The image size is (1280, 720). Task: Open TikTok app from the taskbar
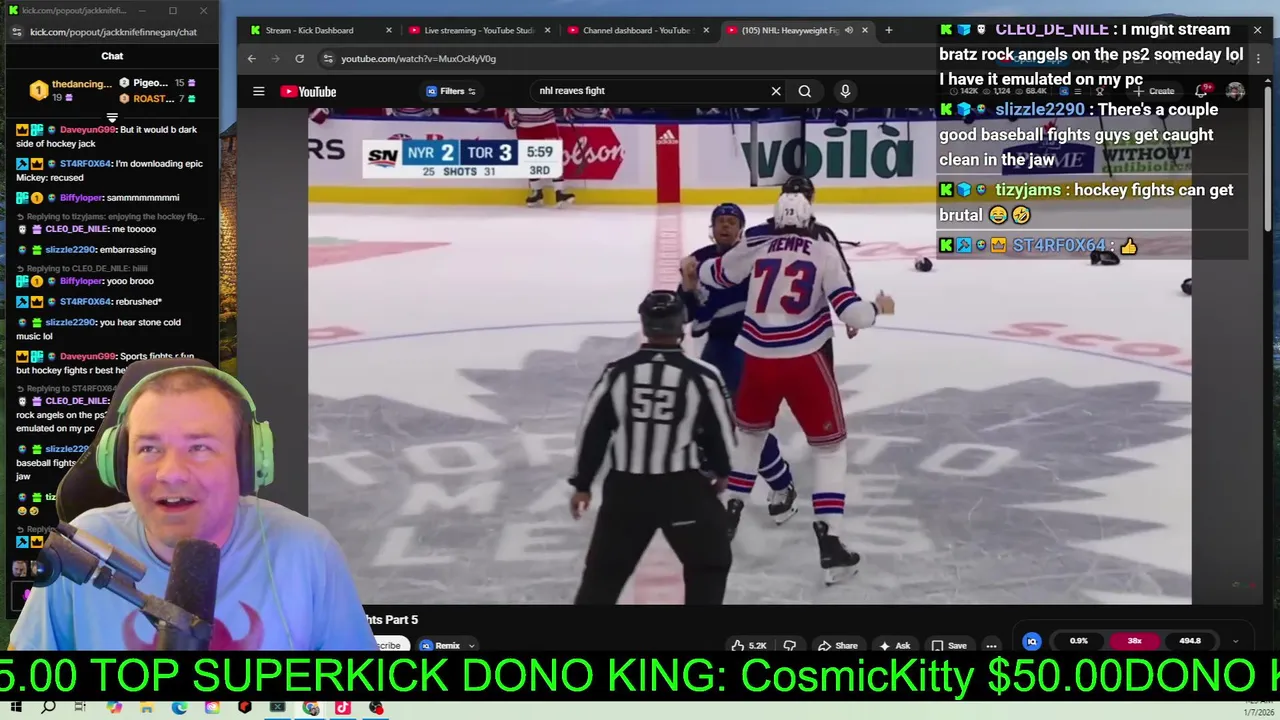(x=343, y=708)
